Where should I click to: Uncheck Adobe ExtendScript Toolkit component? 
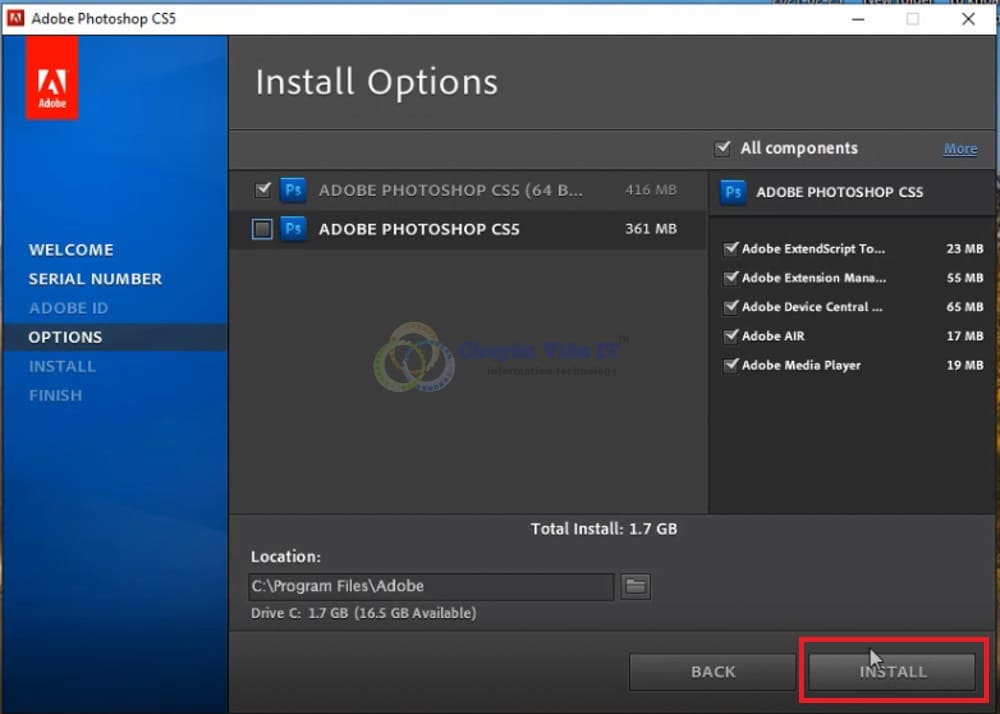pos(731,249)
